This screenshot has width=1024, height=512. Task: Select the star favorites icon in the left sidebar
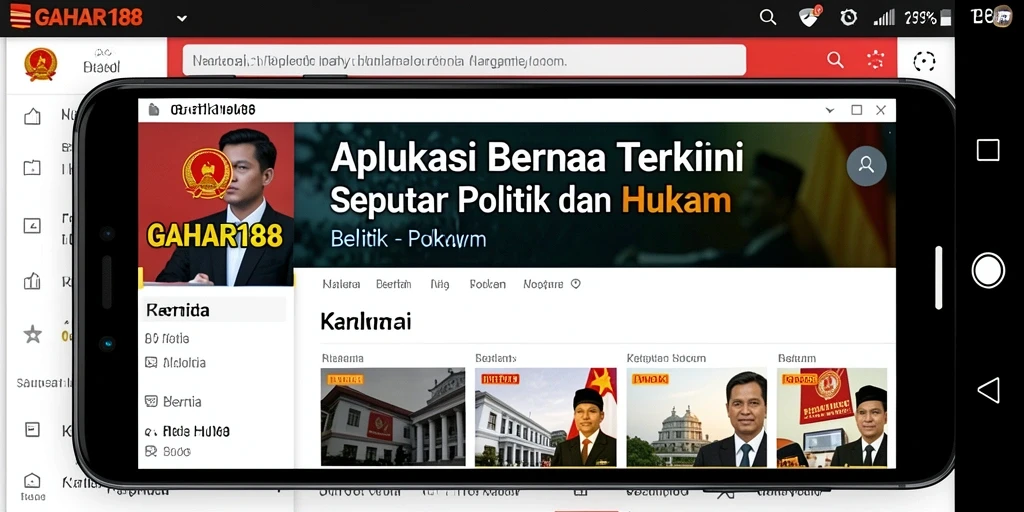33,334
